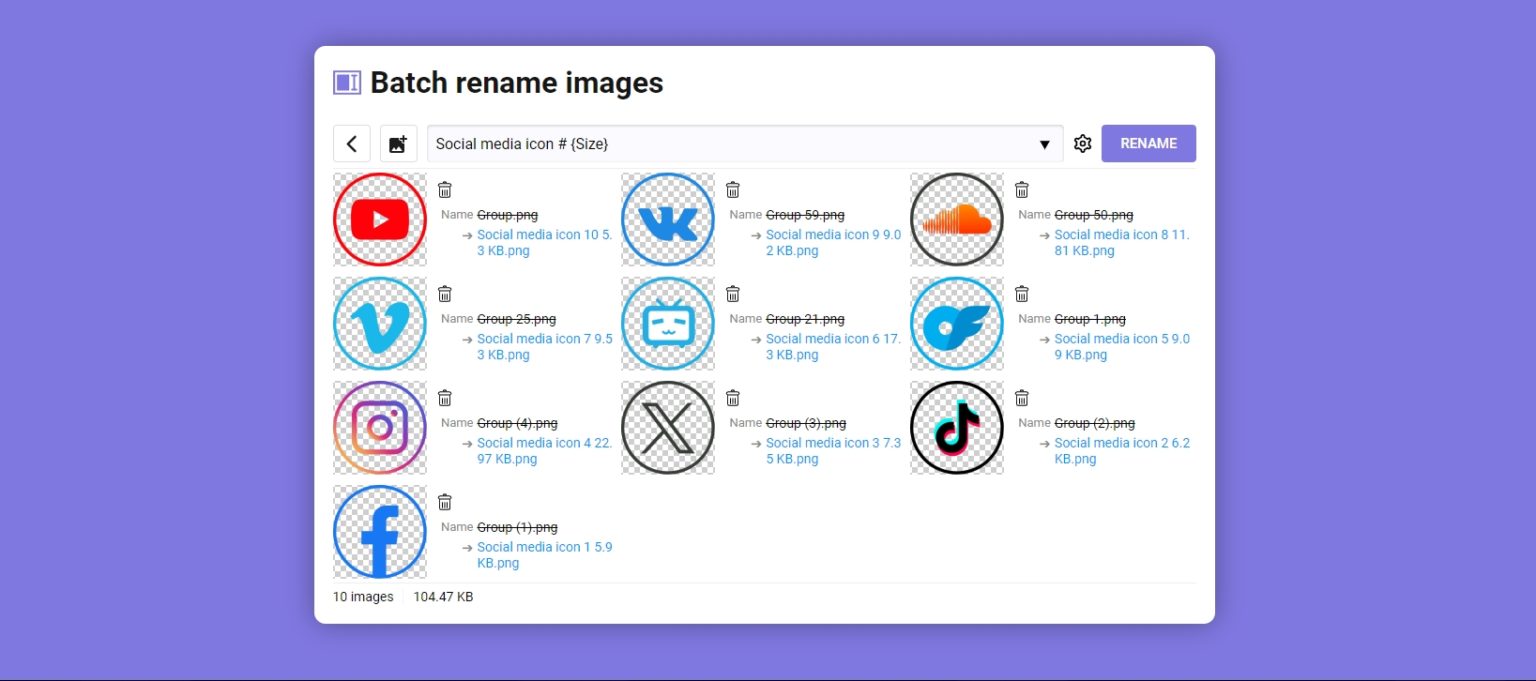Open Social media icon 1 file link
Screen dimensions: 1536x681
(x=545, y=547)
